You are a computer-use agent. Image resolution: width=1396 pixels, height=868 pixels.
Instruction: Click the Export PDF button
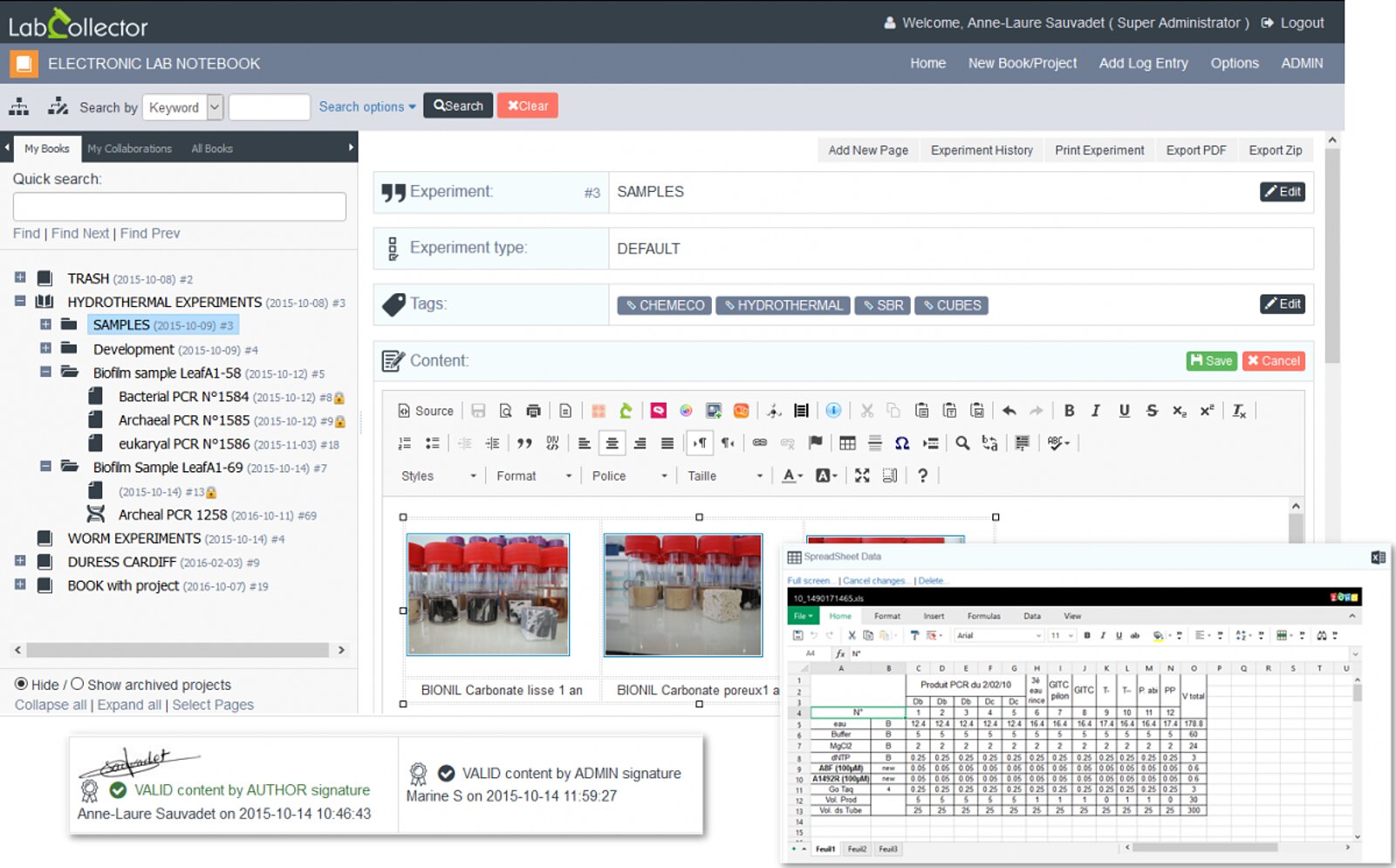click(1196, 149)
